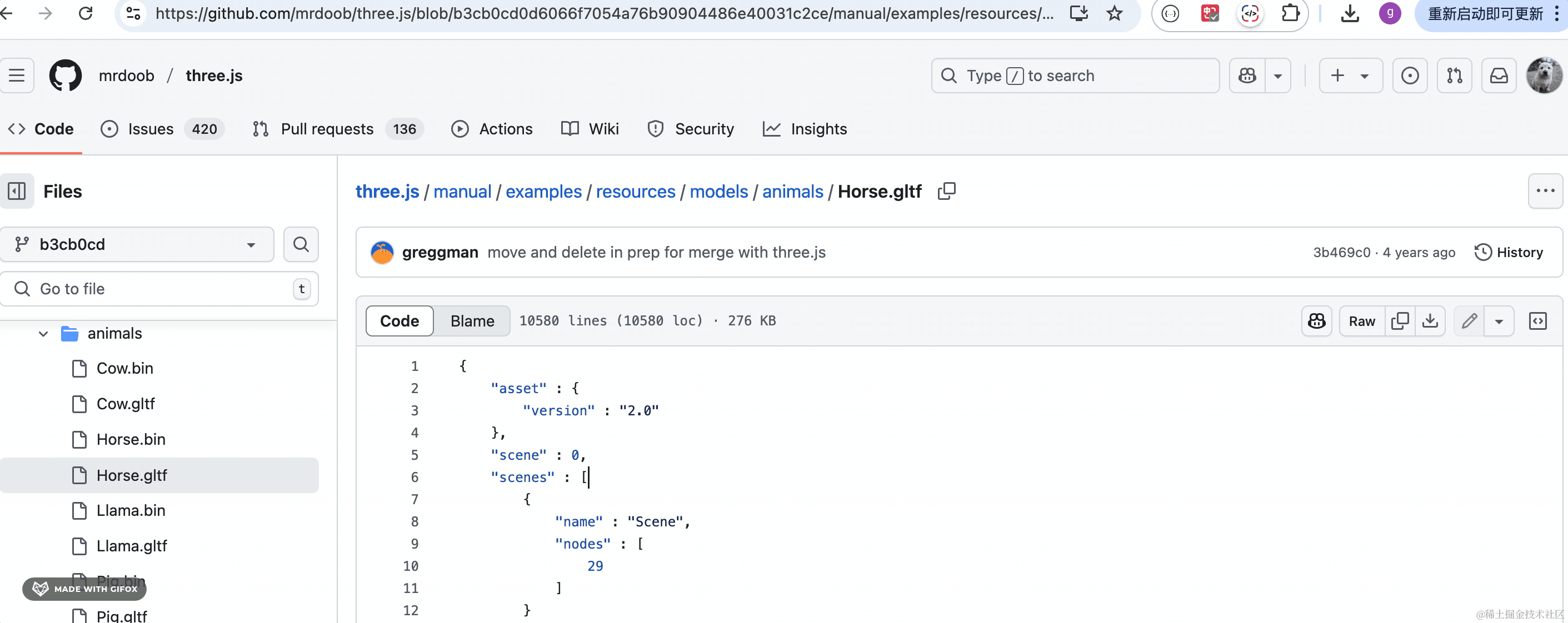The image size is (1568, 623).
Task: Open the browser extensions puzzle icon
Action: coord(1290,13)
